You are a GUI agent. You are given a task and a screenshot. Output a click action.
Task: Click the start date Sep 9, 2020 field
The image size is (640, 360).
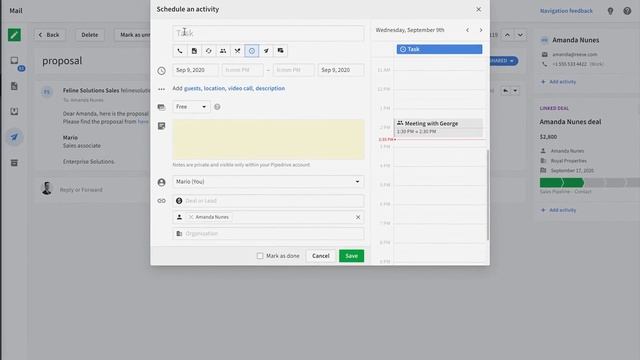pyautogui.click(x=195, y=70)
